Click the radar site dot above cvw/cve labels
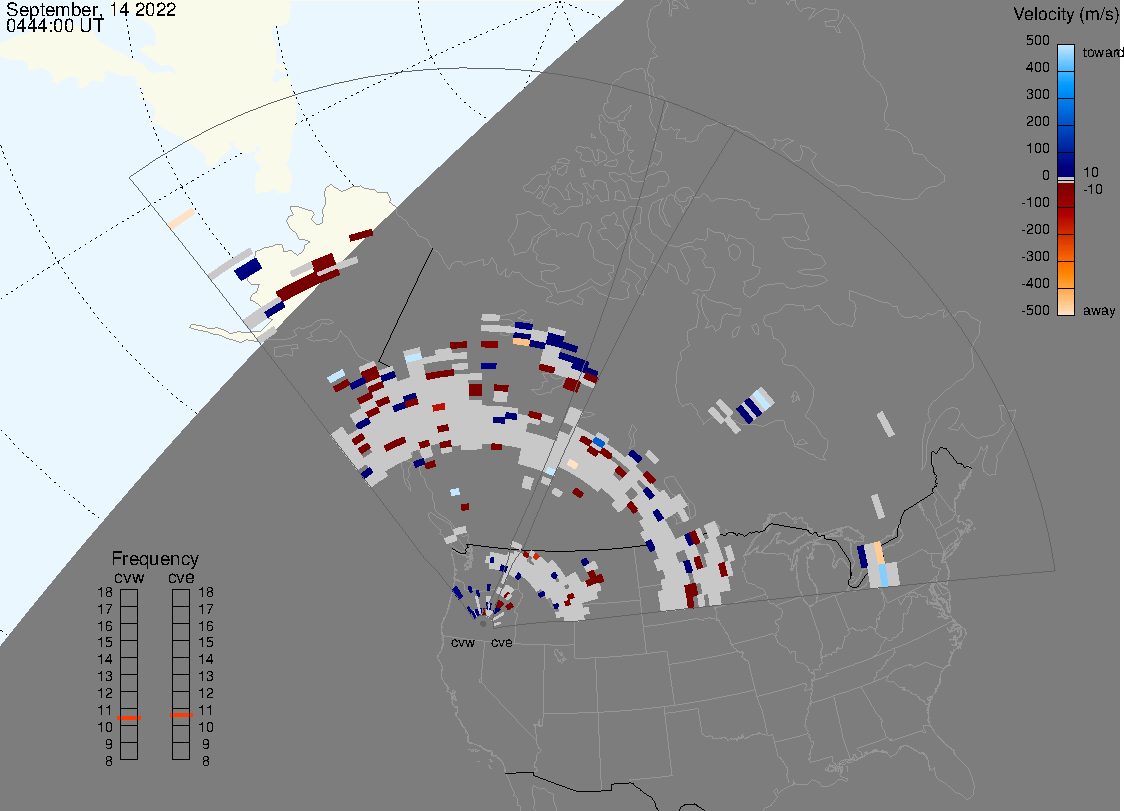 (483, 624)
